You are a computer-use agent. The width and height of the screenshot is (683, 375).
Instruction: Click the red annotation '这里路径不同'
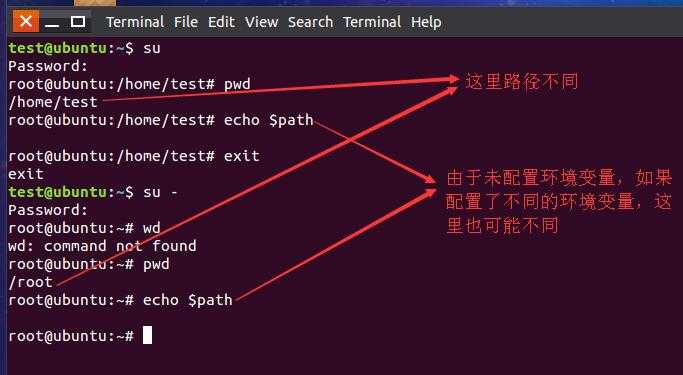tap(521, 81)
